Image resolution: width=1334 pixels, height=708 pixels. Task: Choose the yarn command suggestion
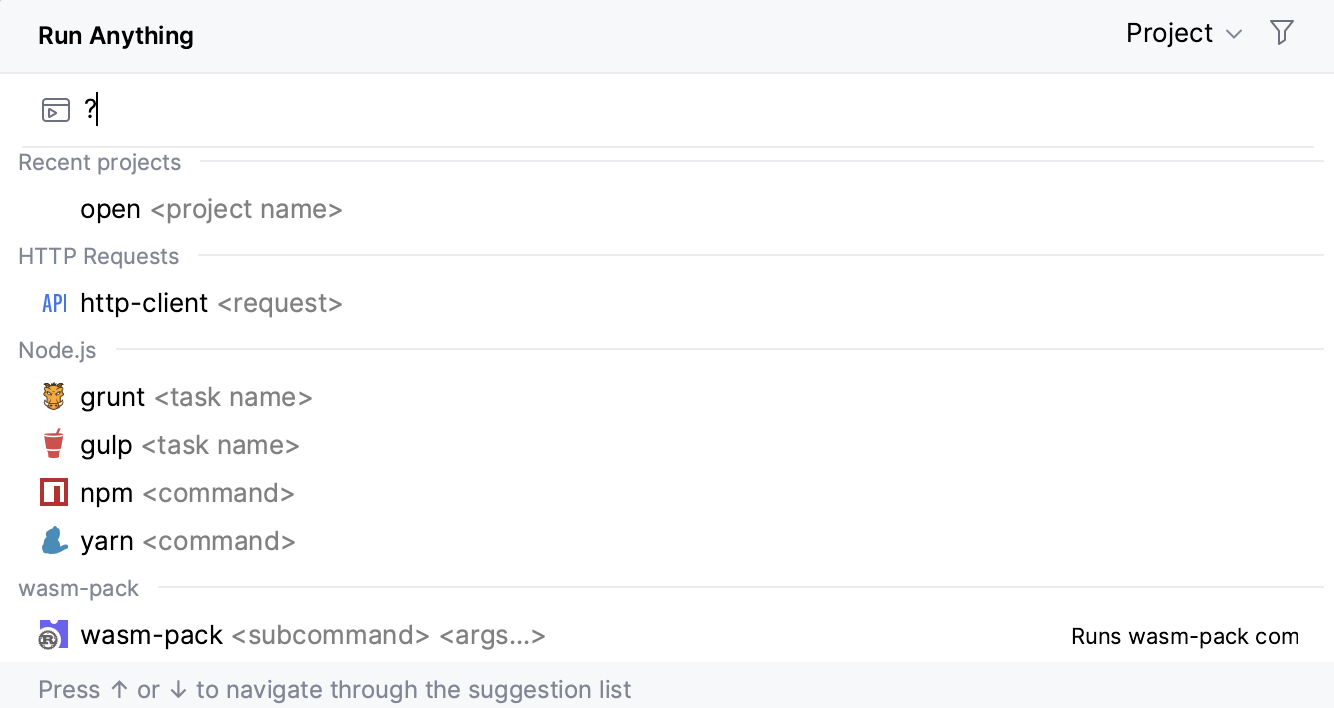pyautogui.click(x=187, y=540)
